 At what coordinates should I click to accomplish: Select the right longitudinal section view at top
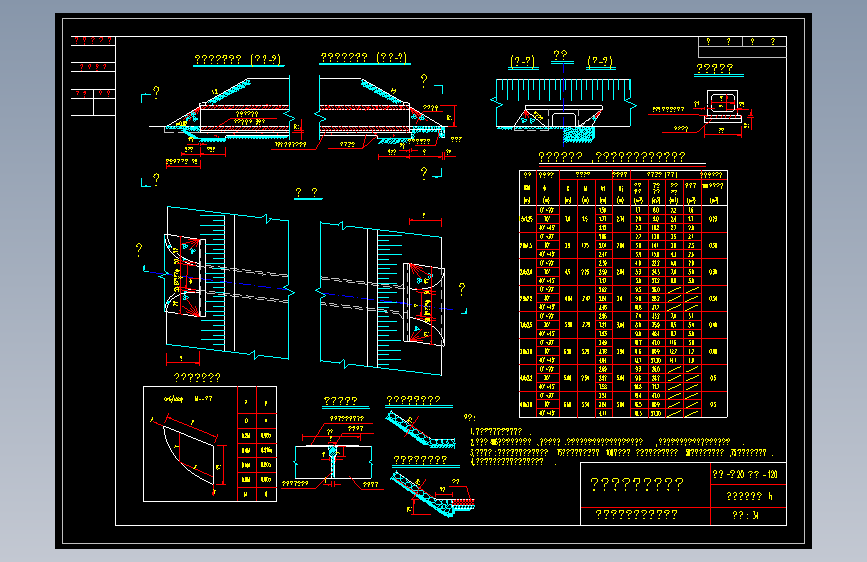point(388,118)
